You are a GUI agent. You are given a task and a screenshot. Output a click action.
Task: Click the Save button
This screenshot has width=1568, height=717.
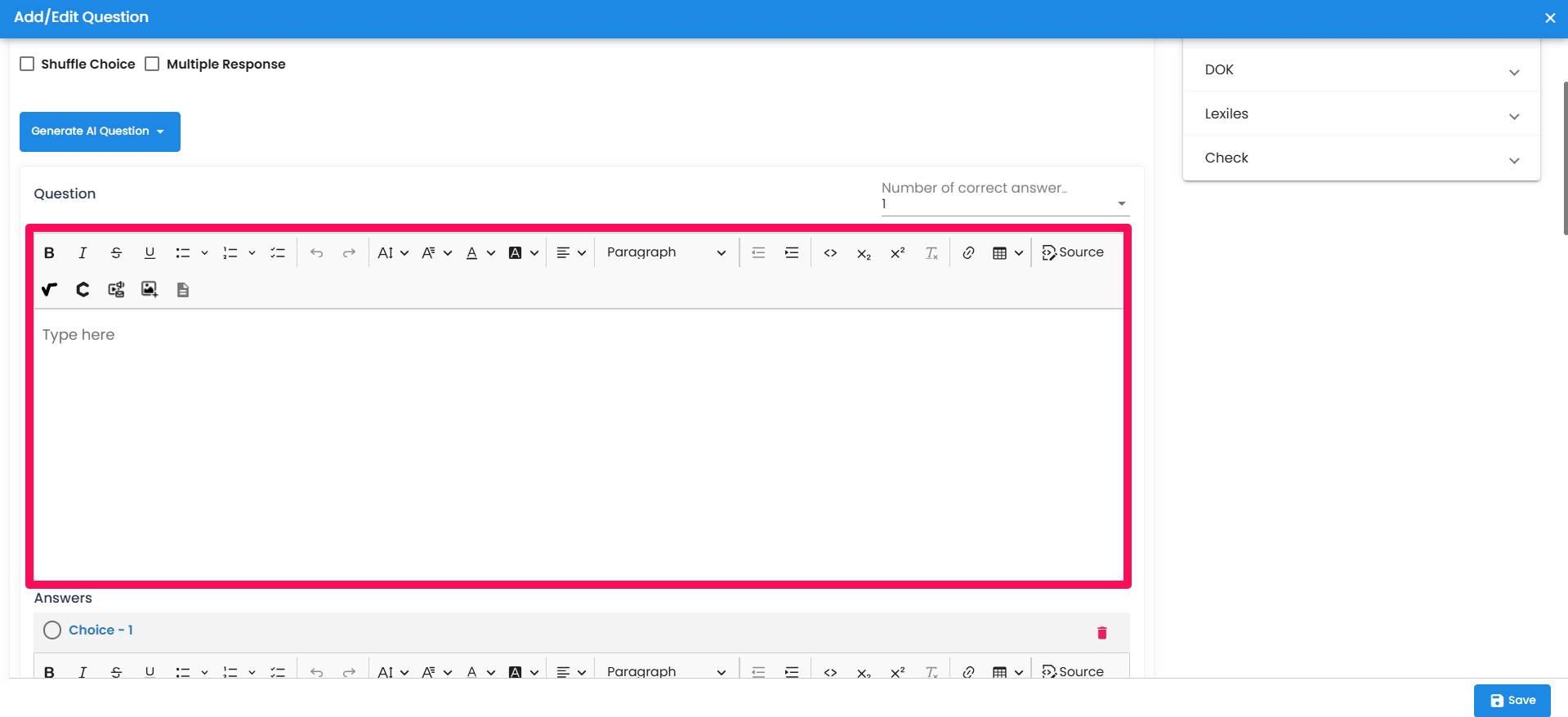1512,701
